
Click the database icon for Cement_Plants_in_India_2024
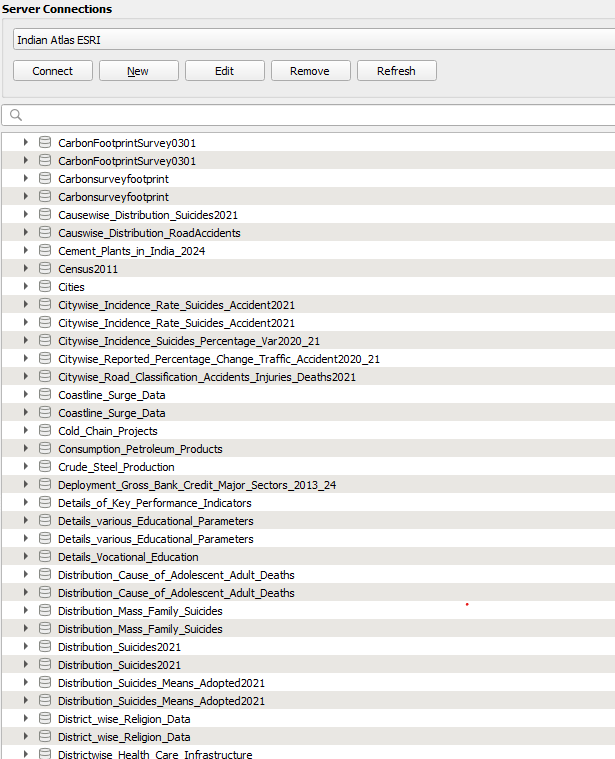pos(45,251)
